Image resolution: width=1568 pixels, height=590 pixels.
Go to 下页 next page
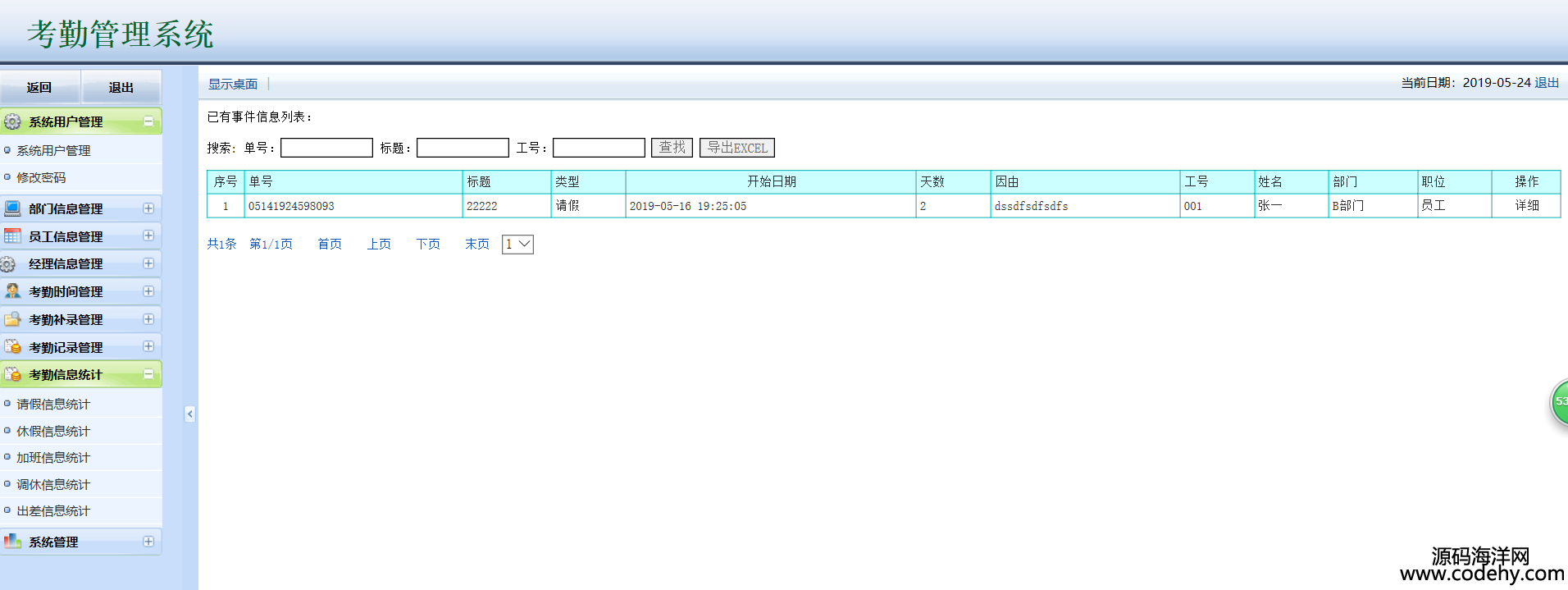pos(428,244)
